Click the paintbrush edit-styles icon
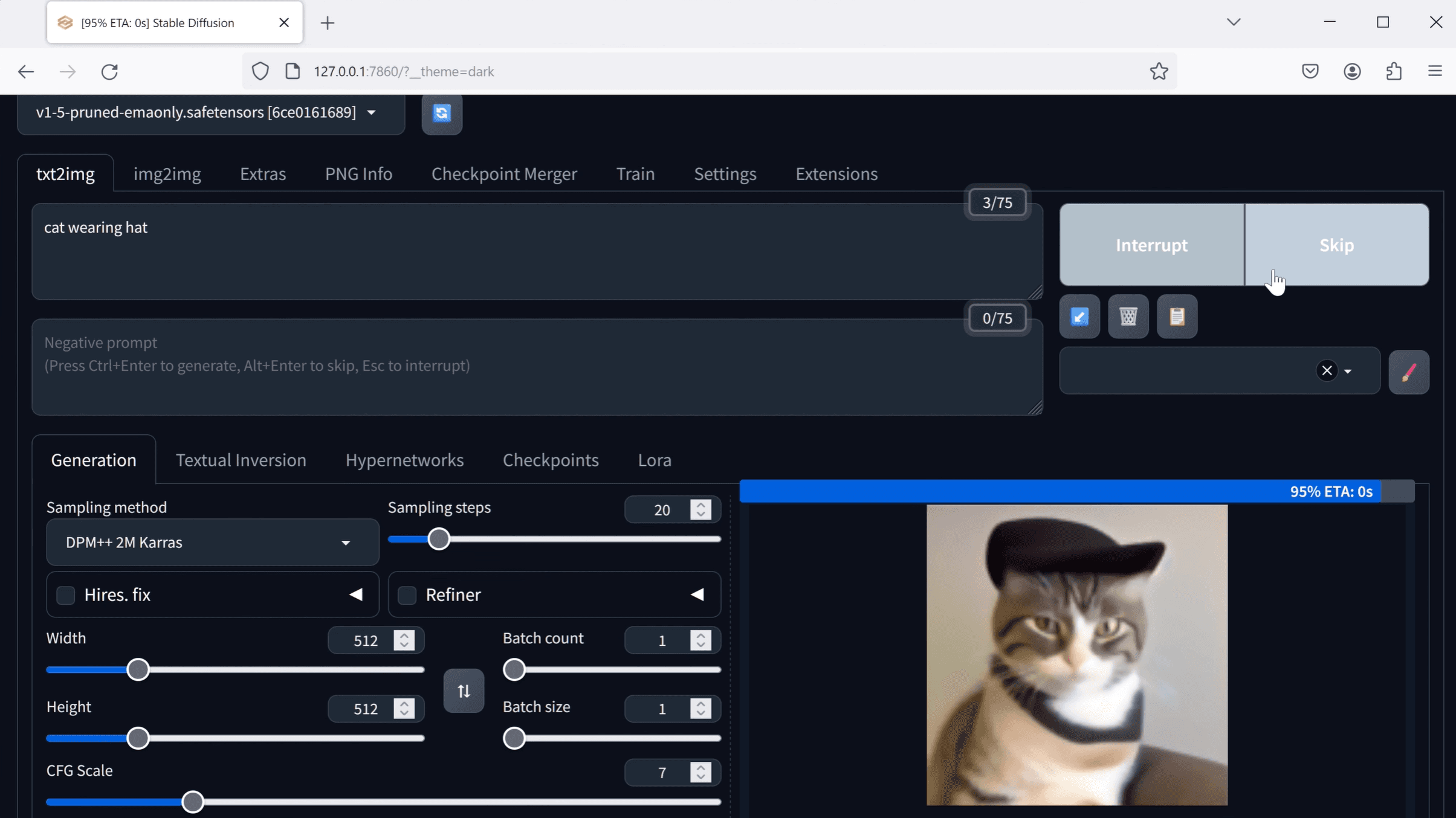This screenshot has width=1456, height=818. tap(1408, 372)
